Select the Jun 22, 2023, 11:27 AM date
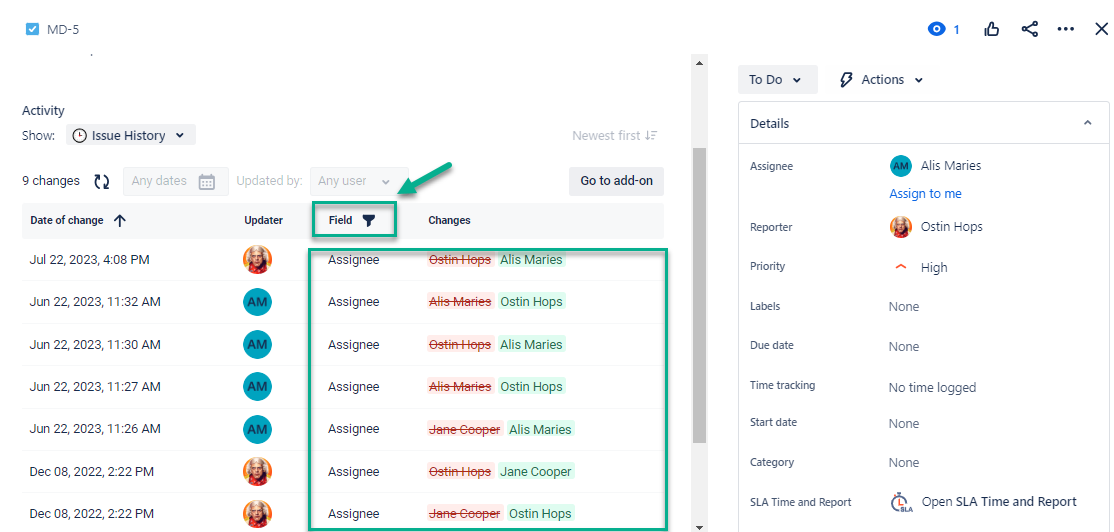Screen dimensions: 1114x532 tap(95, 386)
